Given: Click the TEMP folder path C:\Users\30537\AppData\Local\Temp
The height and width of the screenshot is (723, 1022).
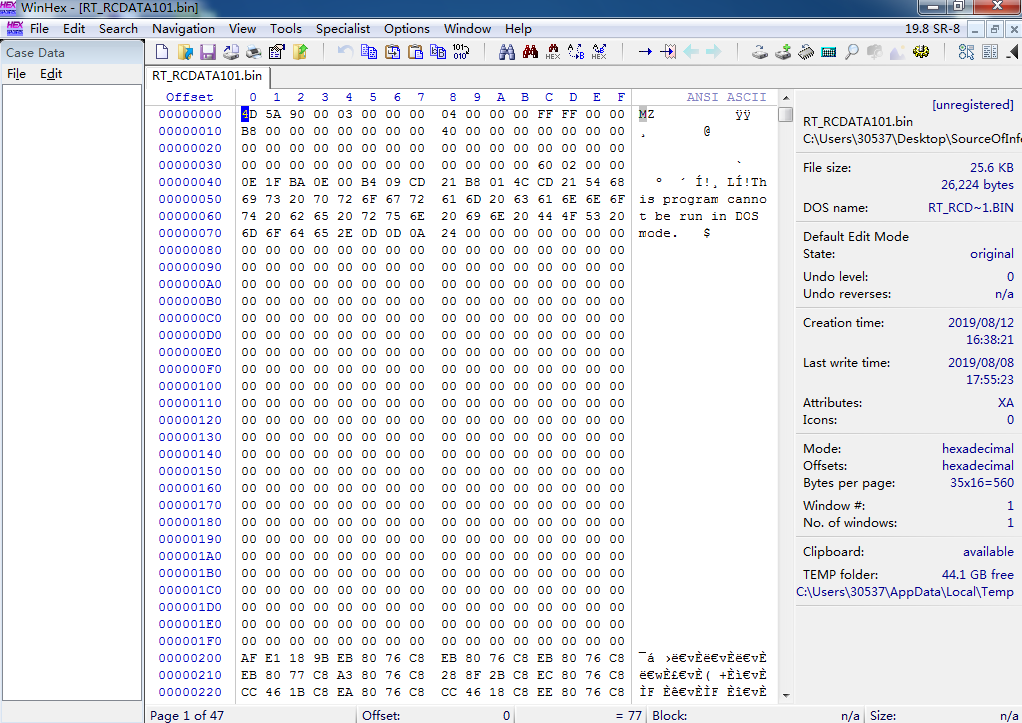Looking at the screenshot, I should point(905,592).
